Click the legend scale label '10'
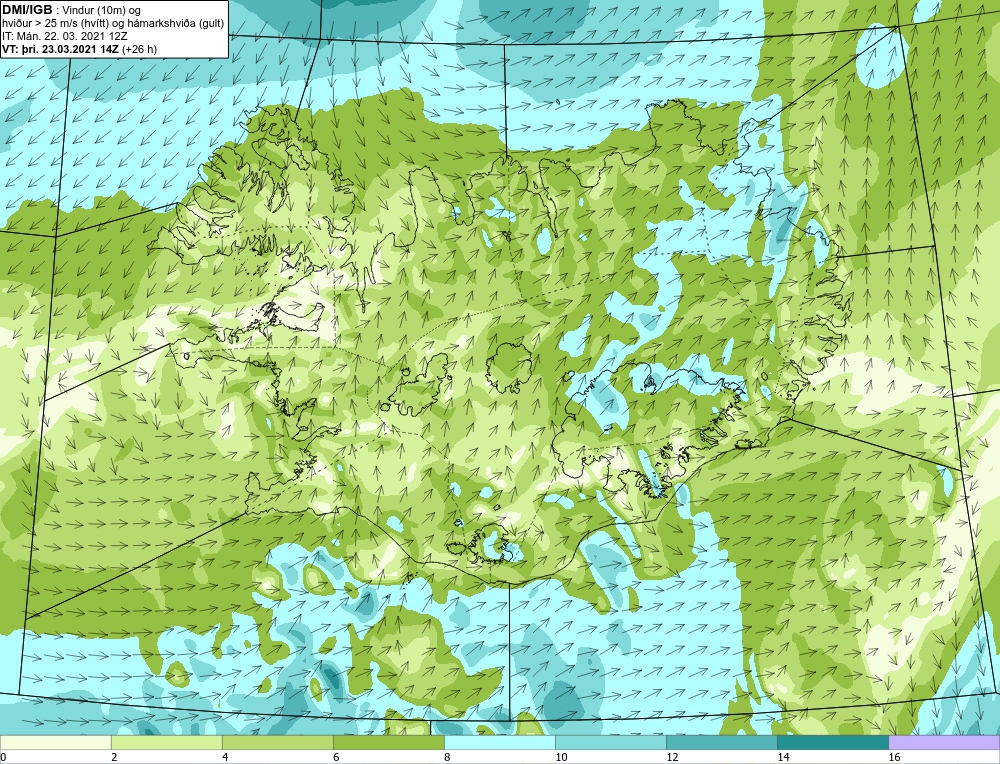 coord(561,757)
